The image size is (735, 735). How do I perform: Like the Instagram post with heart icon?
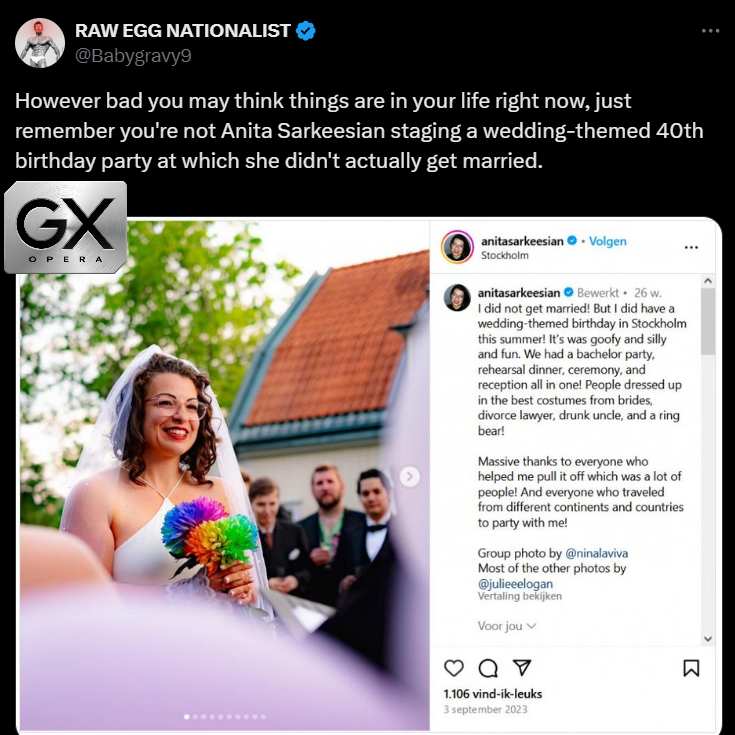(x=453, y=668)
